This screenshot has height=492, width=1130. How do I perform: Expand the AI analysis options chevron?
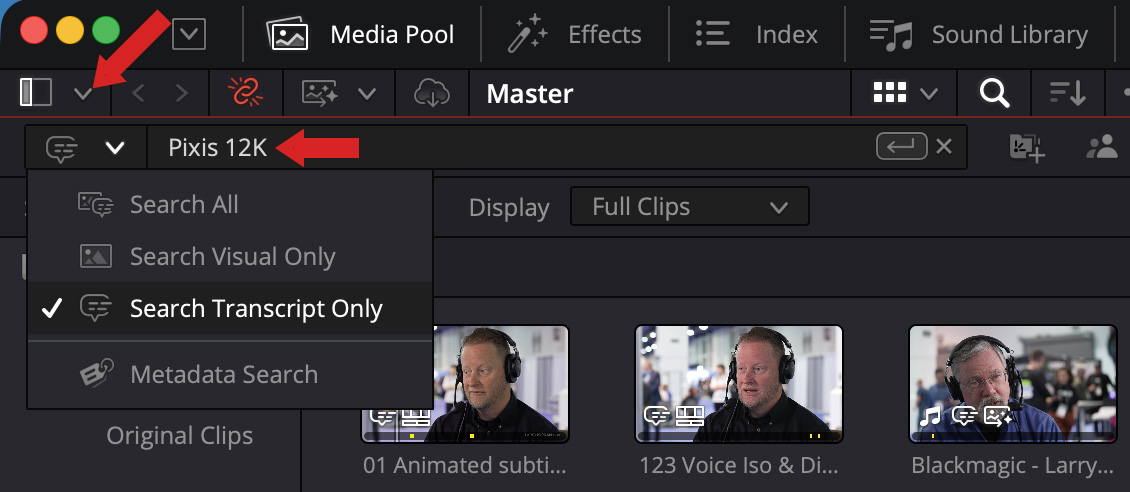[x=367, y=94]
